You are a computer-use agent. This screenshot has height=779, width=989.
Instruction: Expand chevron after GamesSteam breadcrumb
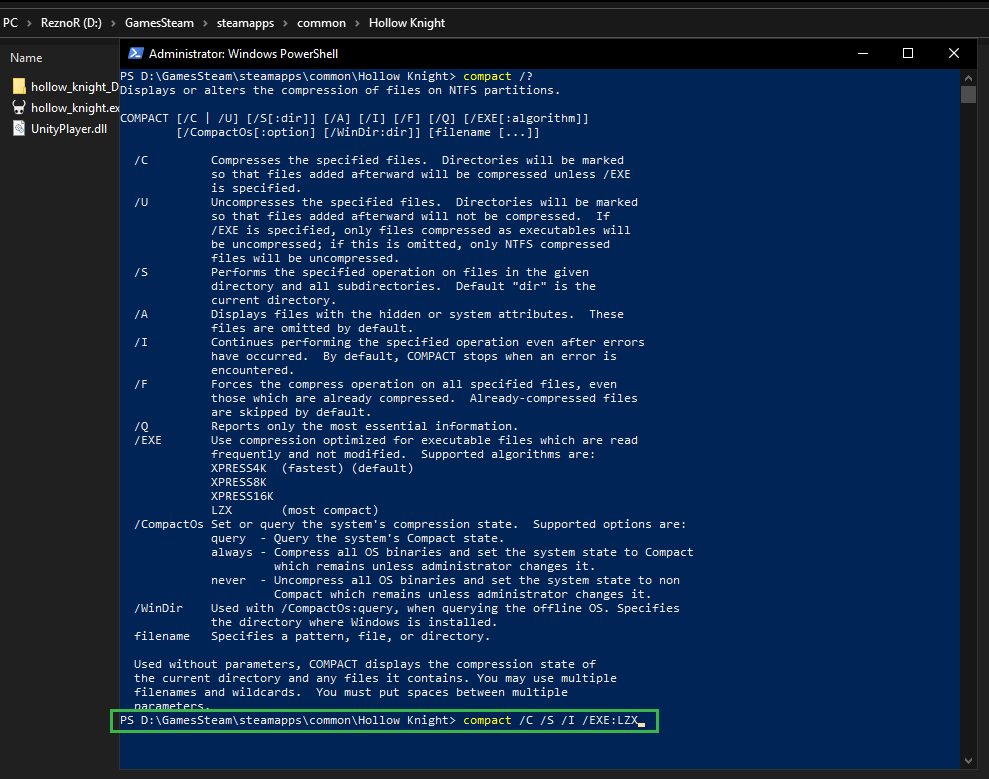pyautogui.click(x=205, y=23)
